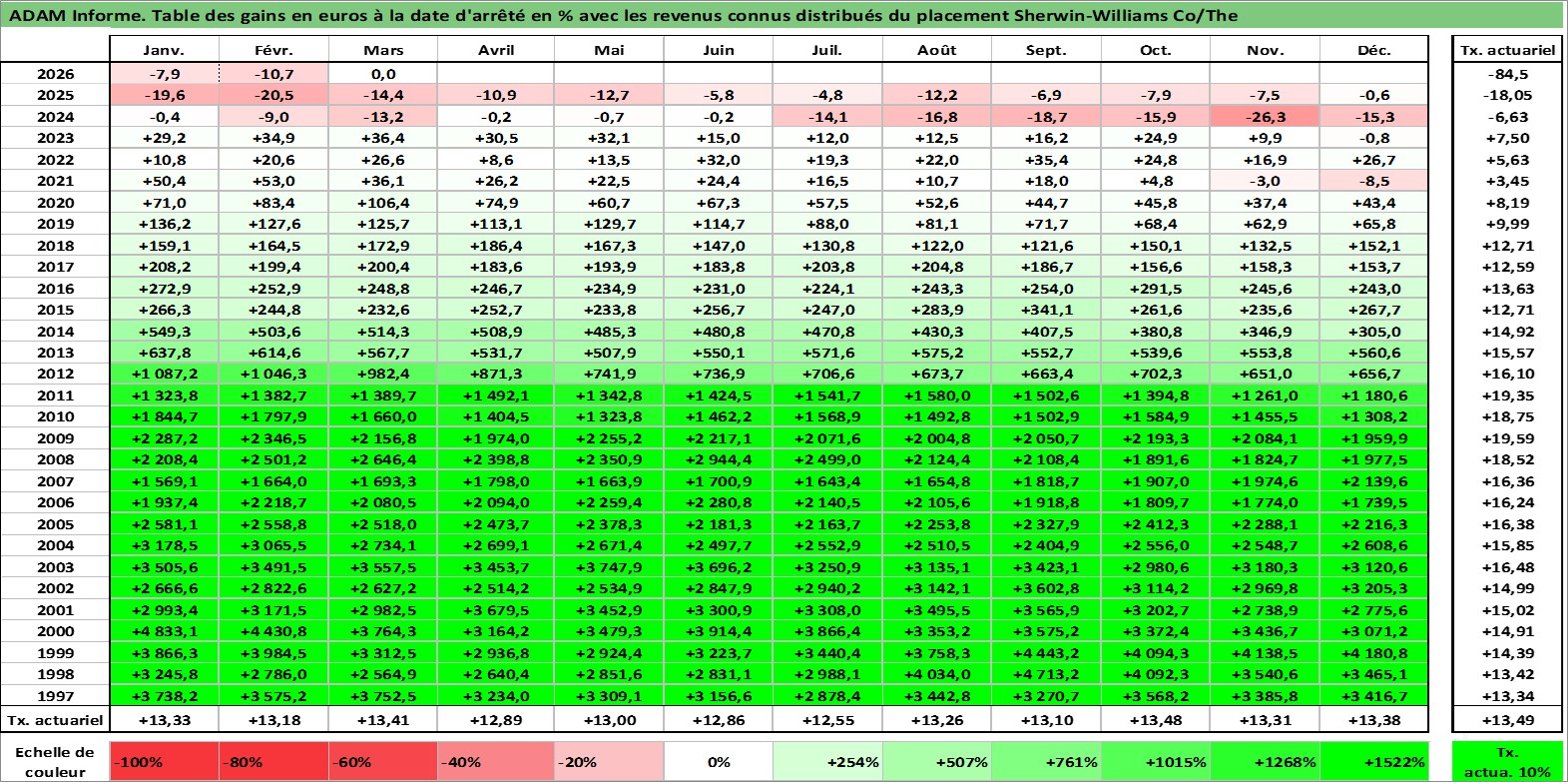Select the 2012 row label

point(55,374)
